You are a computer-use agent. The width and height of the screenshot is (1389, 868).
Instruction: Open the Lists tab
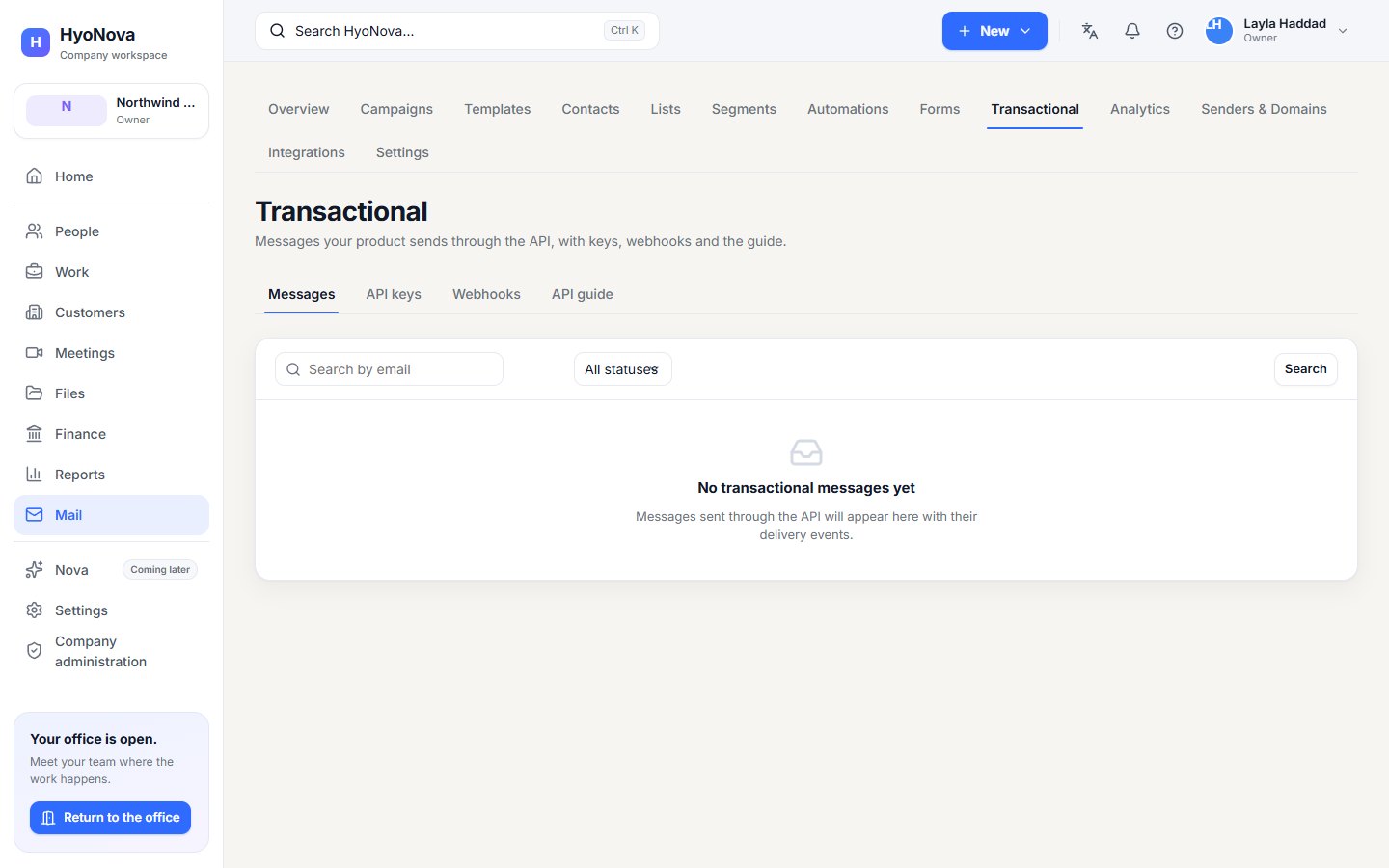tap(666, 109)
